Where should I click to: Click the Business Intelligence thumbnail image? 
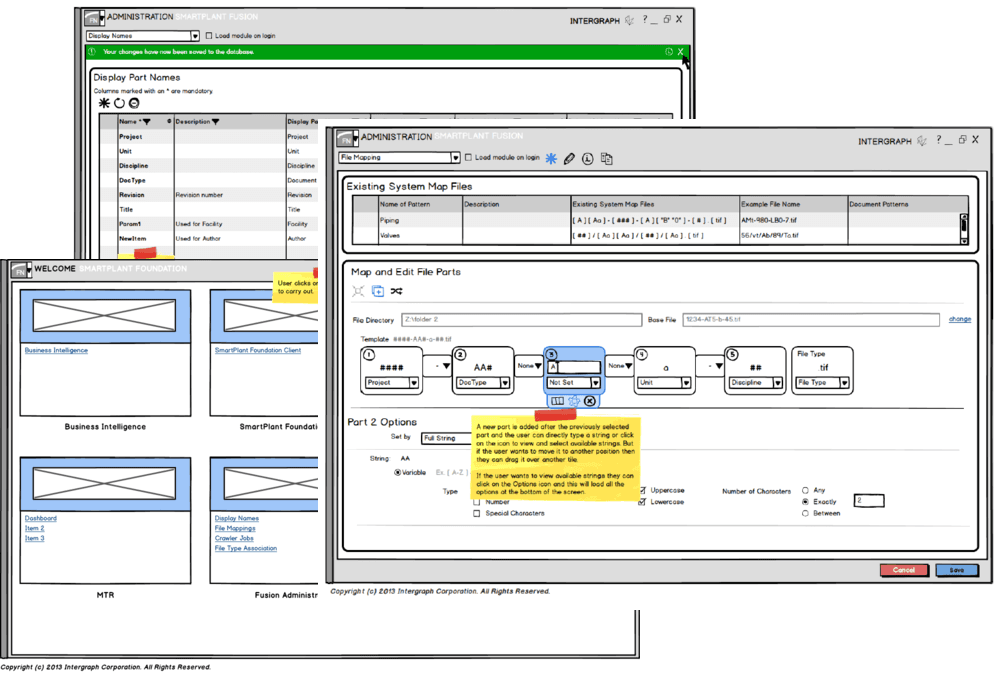[x=105, y=316]
